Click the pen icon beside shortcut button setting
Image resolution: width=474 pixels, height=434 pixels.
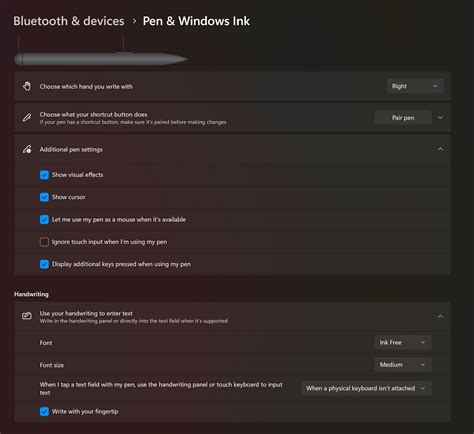click(x=27, y=117)
